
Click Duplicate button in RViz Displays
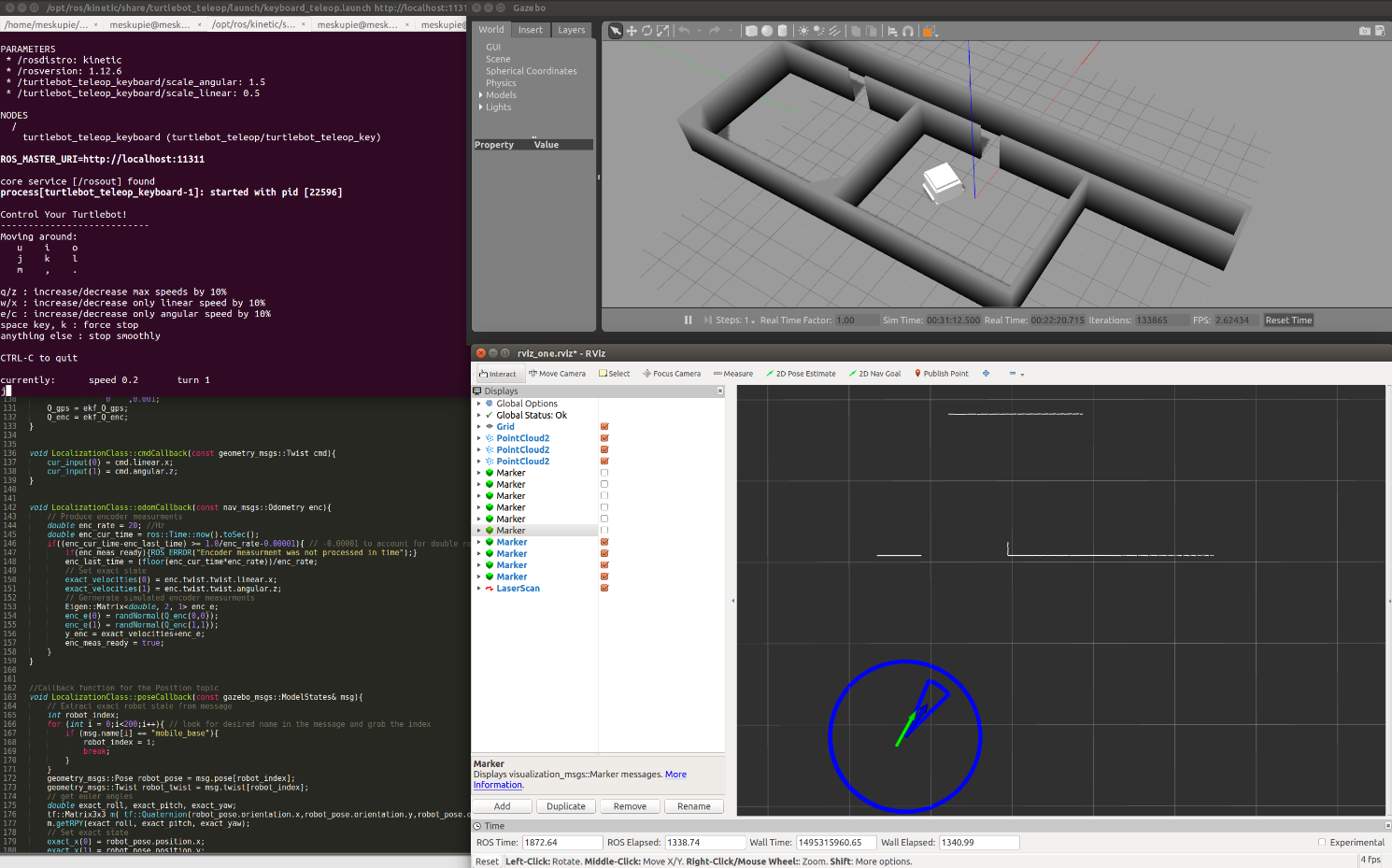coord(566,806)
